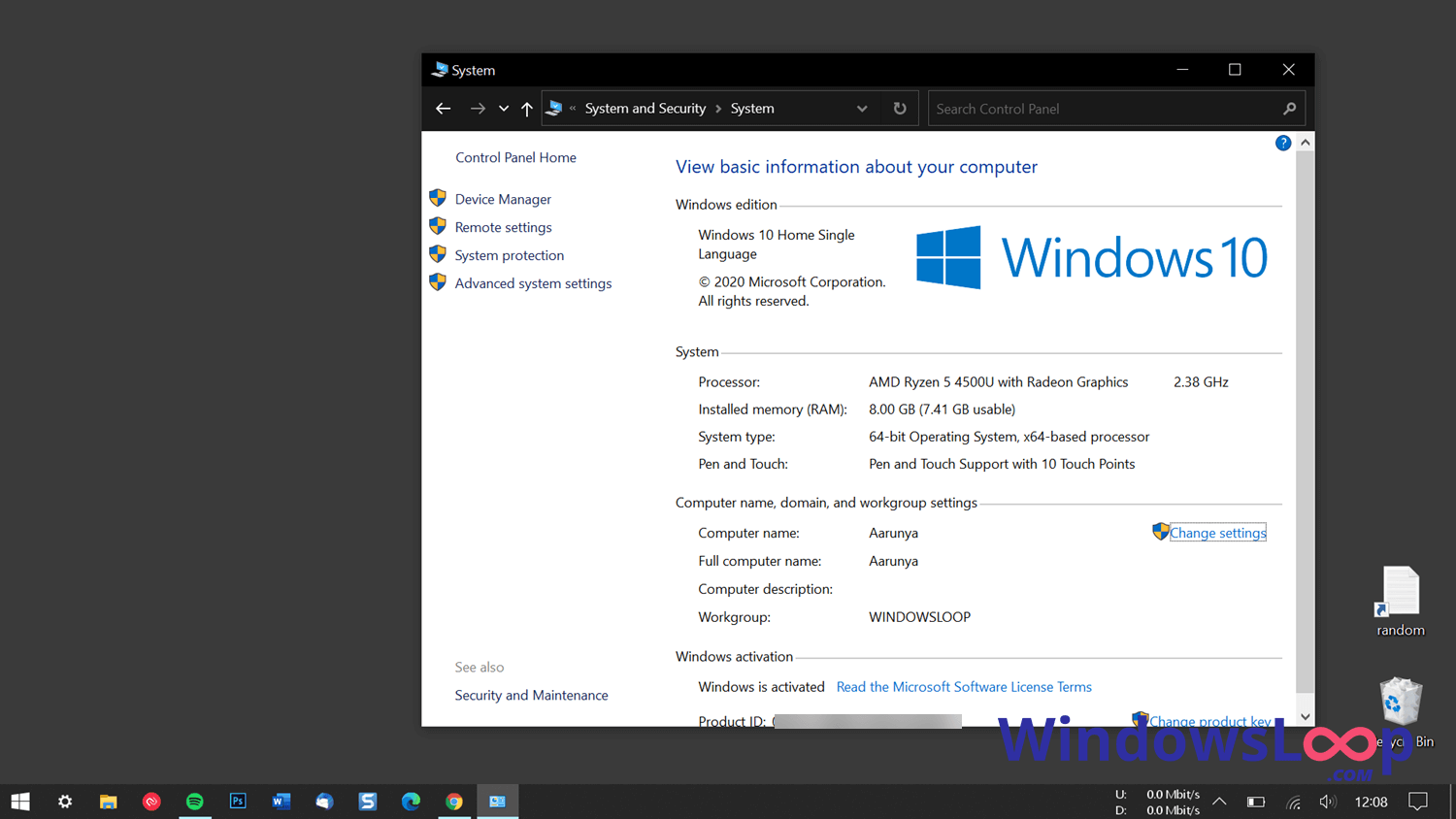Click the Control Panel icon in the address bar
This screenshot has height=819, width=1456.
(x=554, y=108)
